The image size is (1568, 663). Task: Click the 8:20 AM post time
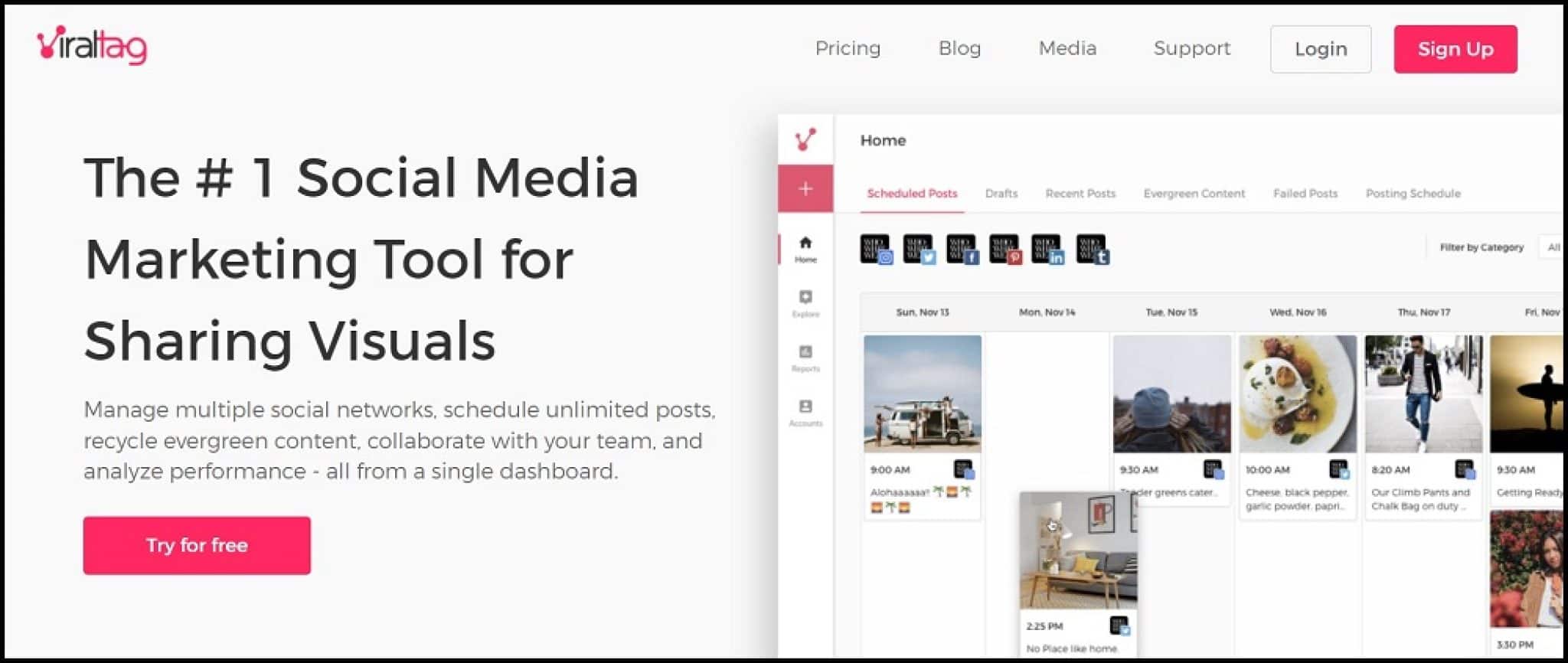[1390, 470]
